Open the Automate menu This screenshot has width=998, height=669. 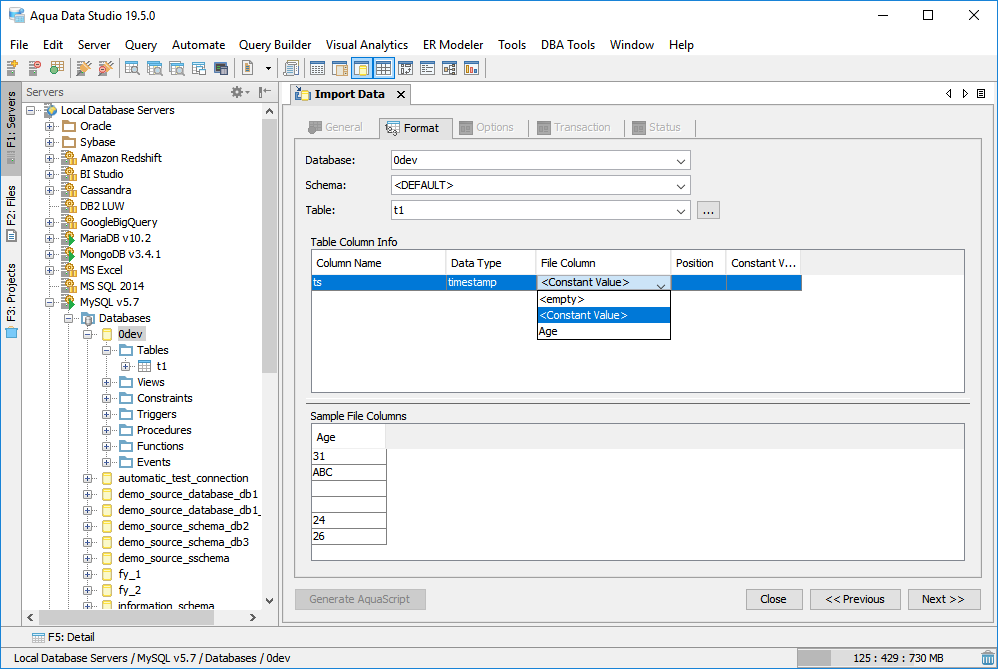(198, 45)
